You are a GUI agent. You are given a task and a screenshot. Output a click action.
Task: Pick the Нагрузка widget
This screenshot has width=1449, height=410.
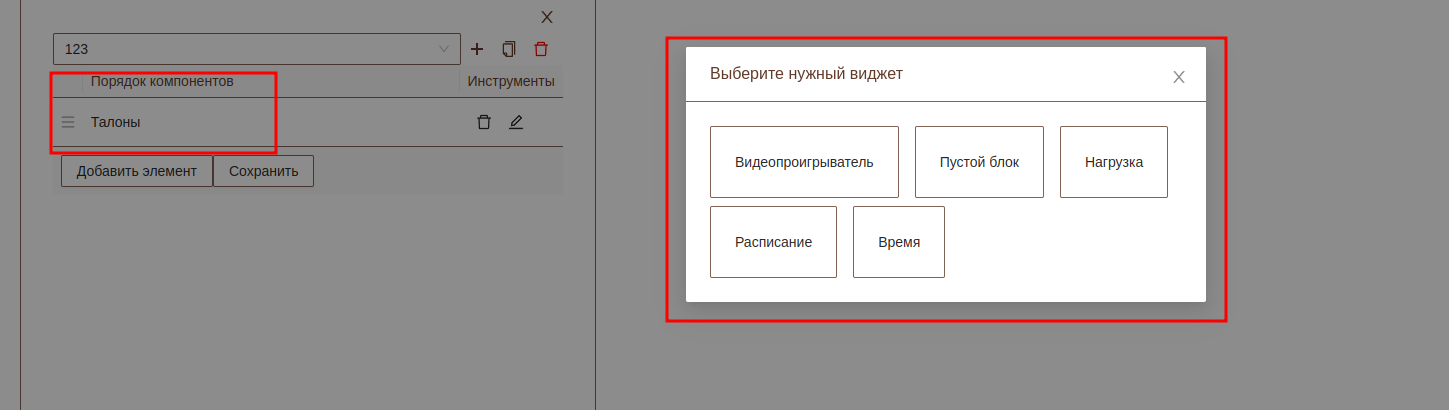[1113, 162]
